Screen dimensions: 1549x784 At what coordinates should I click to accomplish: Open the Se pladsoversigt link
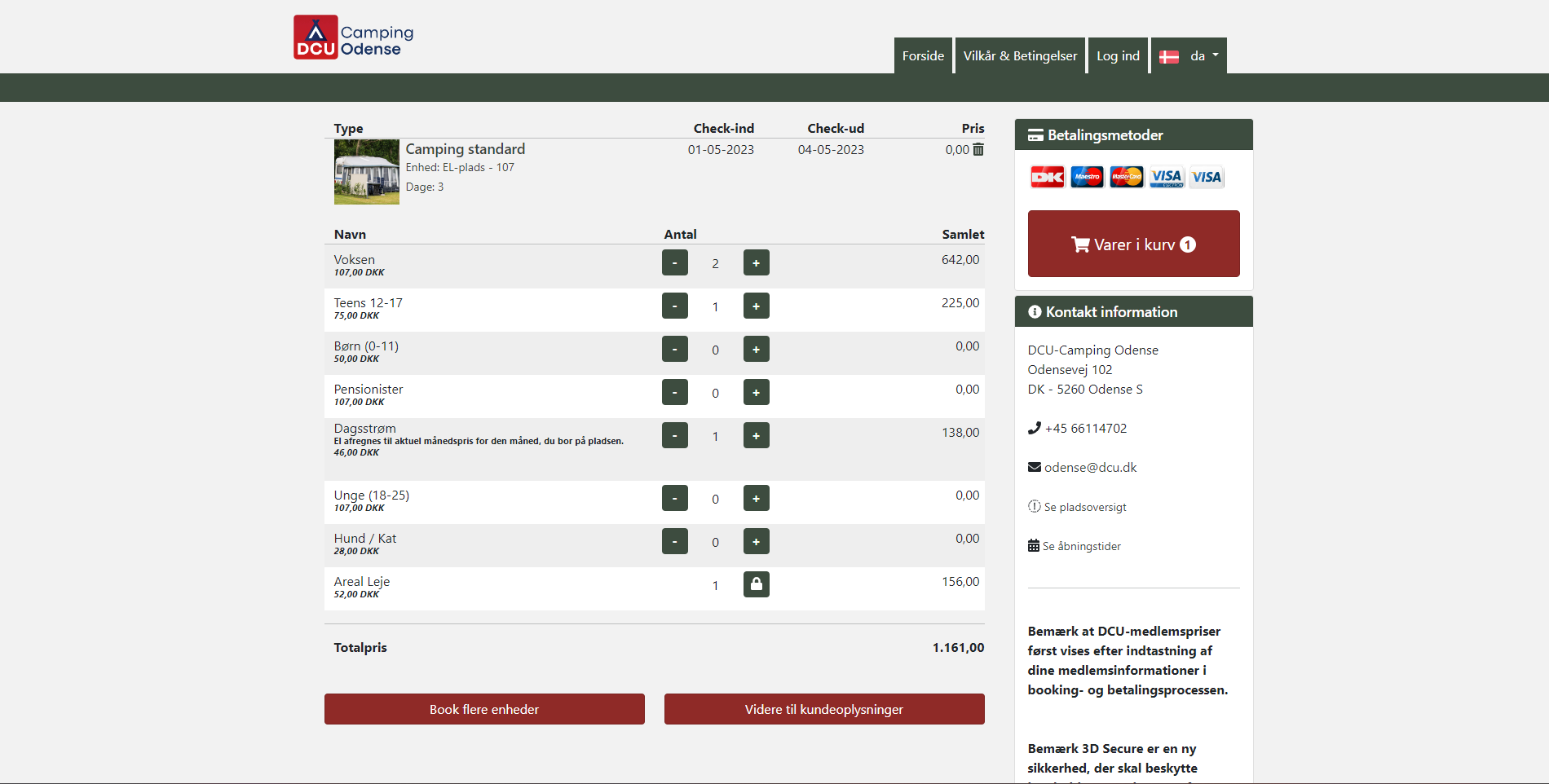pos(1084,507)
